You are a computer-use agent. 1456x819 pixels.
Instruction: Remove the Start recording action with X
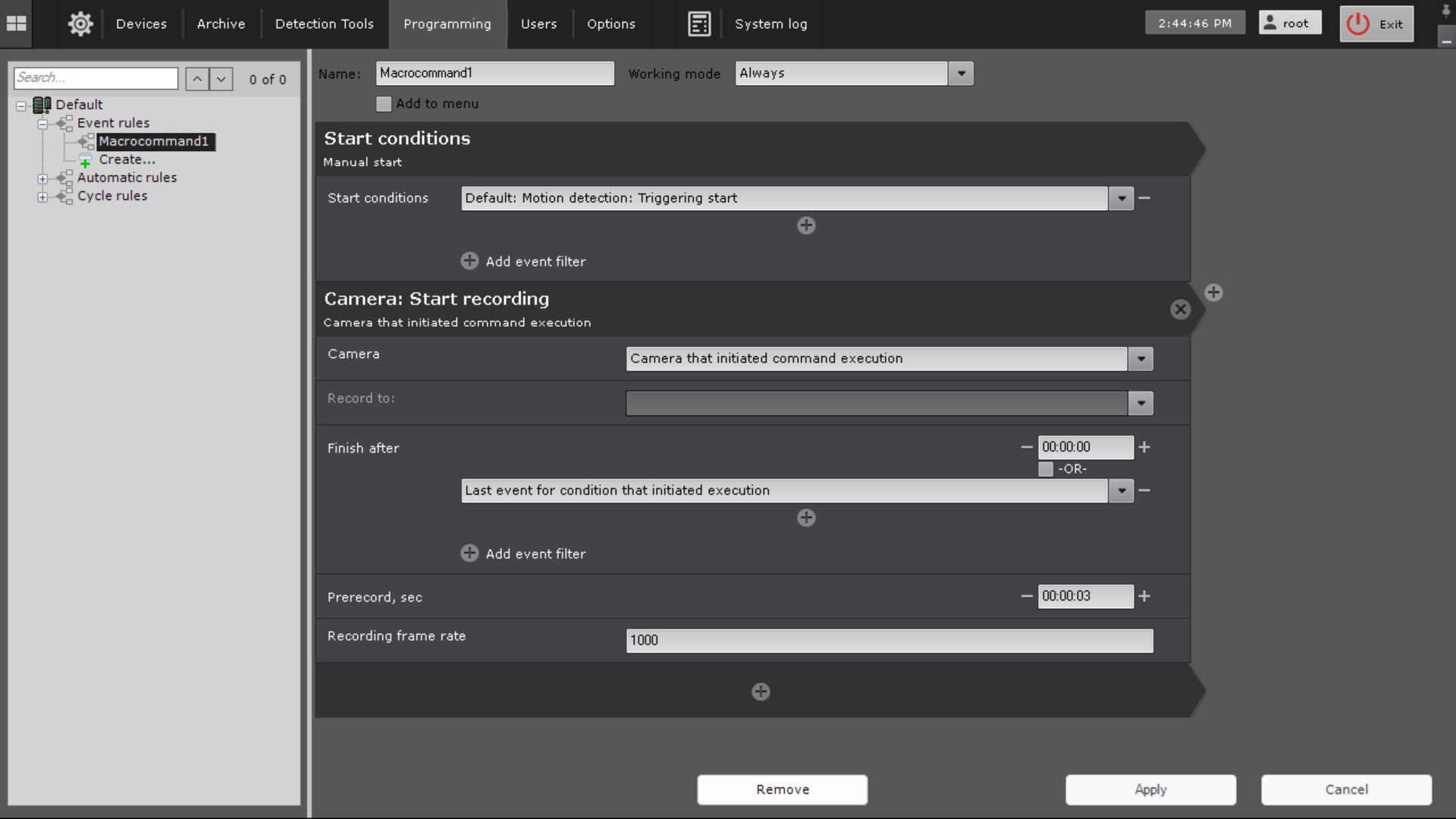point(1180,309)
